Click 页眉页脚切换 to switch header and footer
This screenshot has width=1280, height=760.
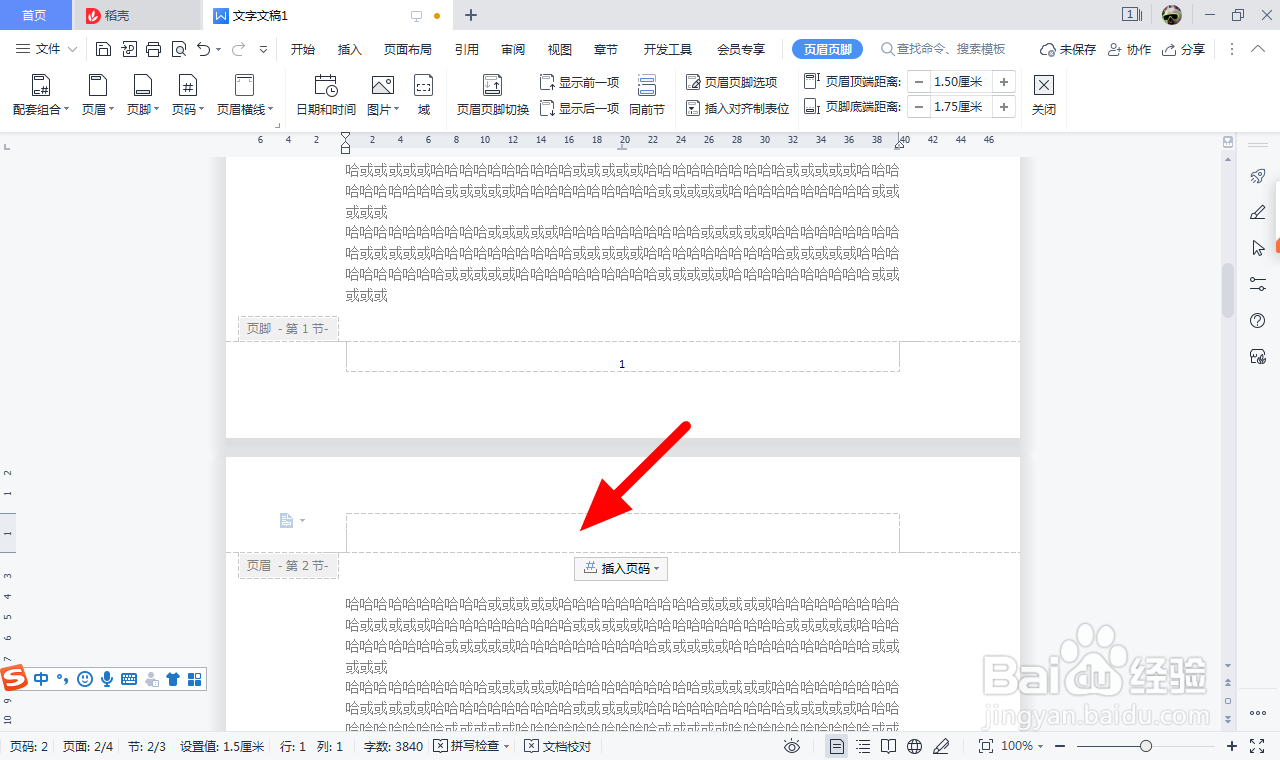pyautogui.click(x=493, y=96)
